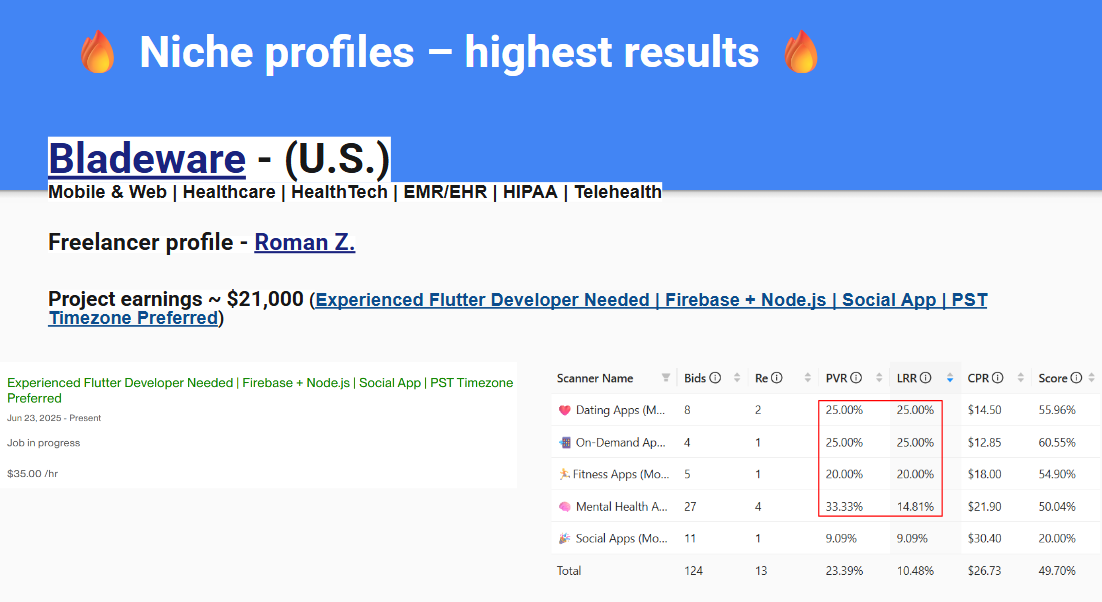Click the LRR info icon
The width and height of the screenshot is (1102, 602).
pyautogui.click(x=926, y=378)
